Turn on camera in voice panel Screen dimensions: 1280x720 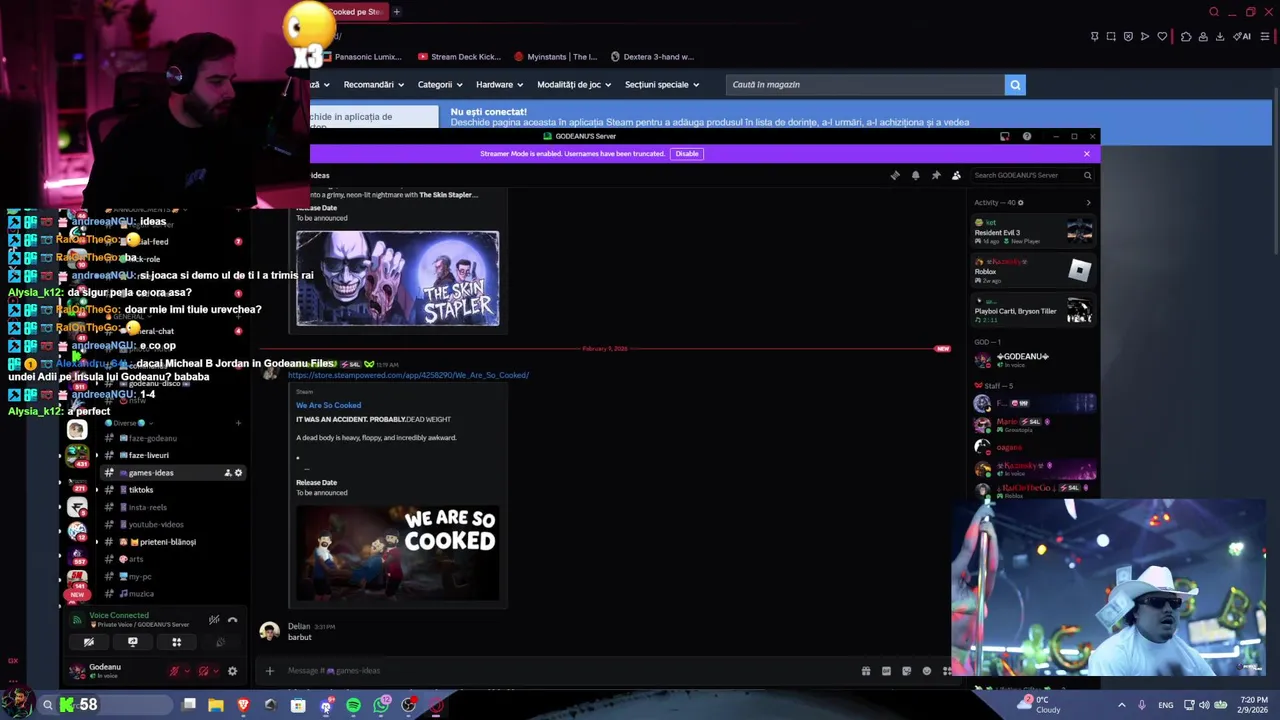[89, 642]
